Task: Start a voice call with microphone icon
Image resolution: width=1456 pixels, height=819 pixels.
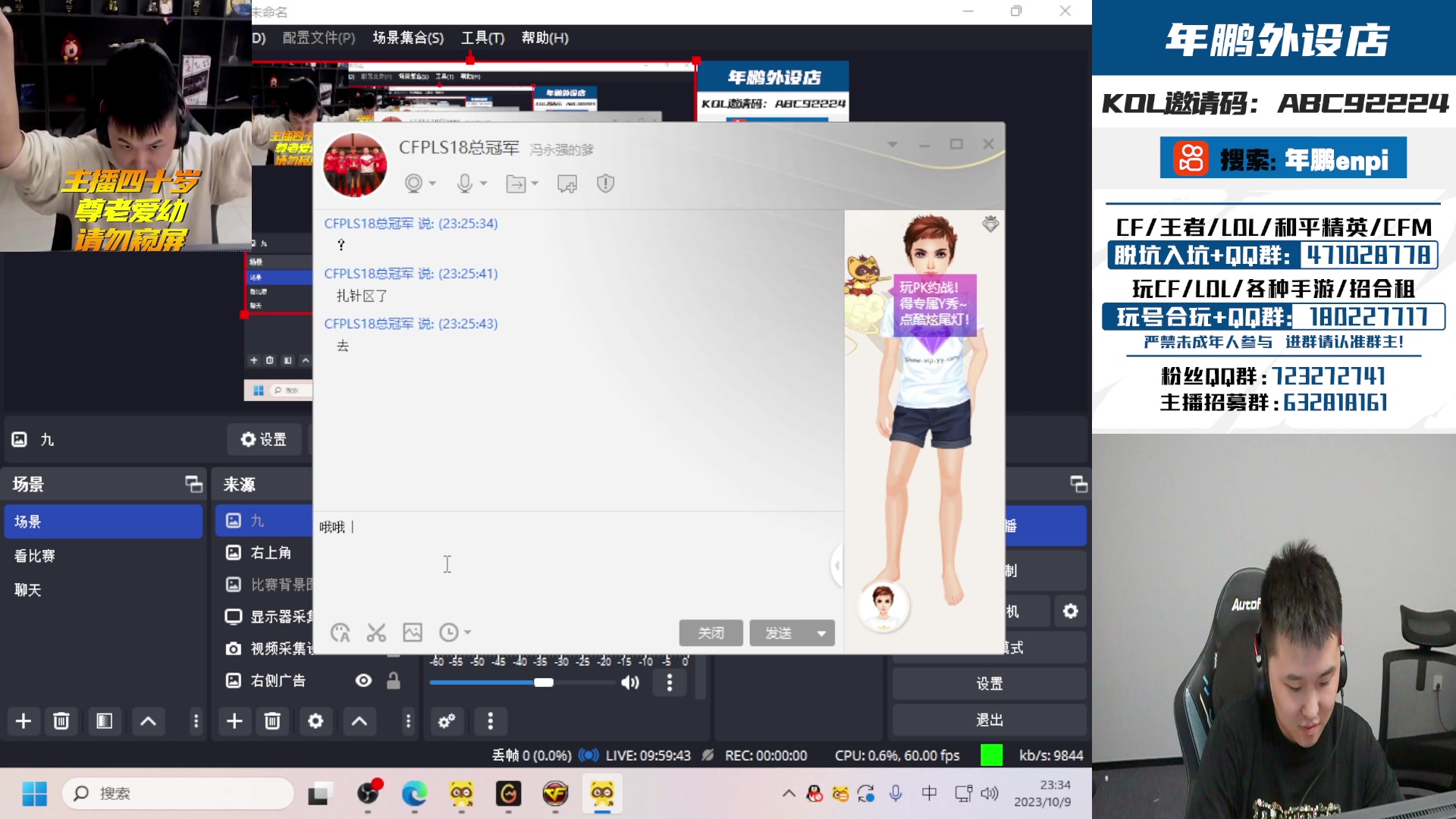Action: (465, 184)
